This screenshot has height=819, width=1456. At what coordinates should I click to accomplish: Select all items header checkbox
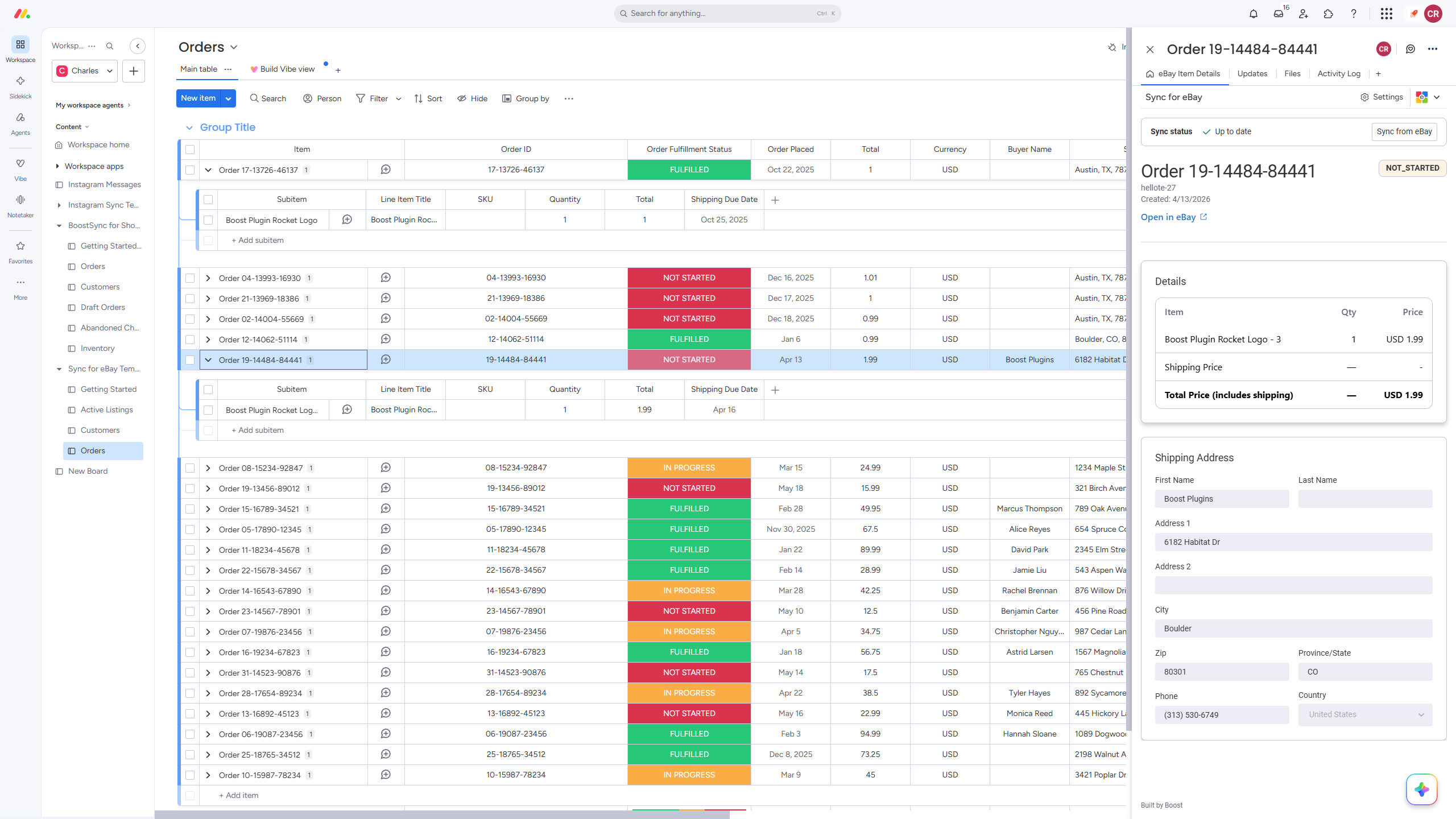click(190, 150)
